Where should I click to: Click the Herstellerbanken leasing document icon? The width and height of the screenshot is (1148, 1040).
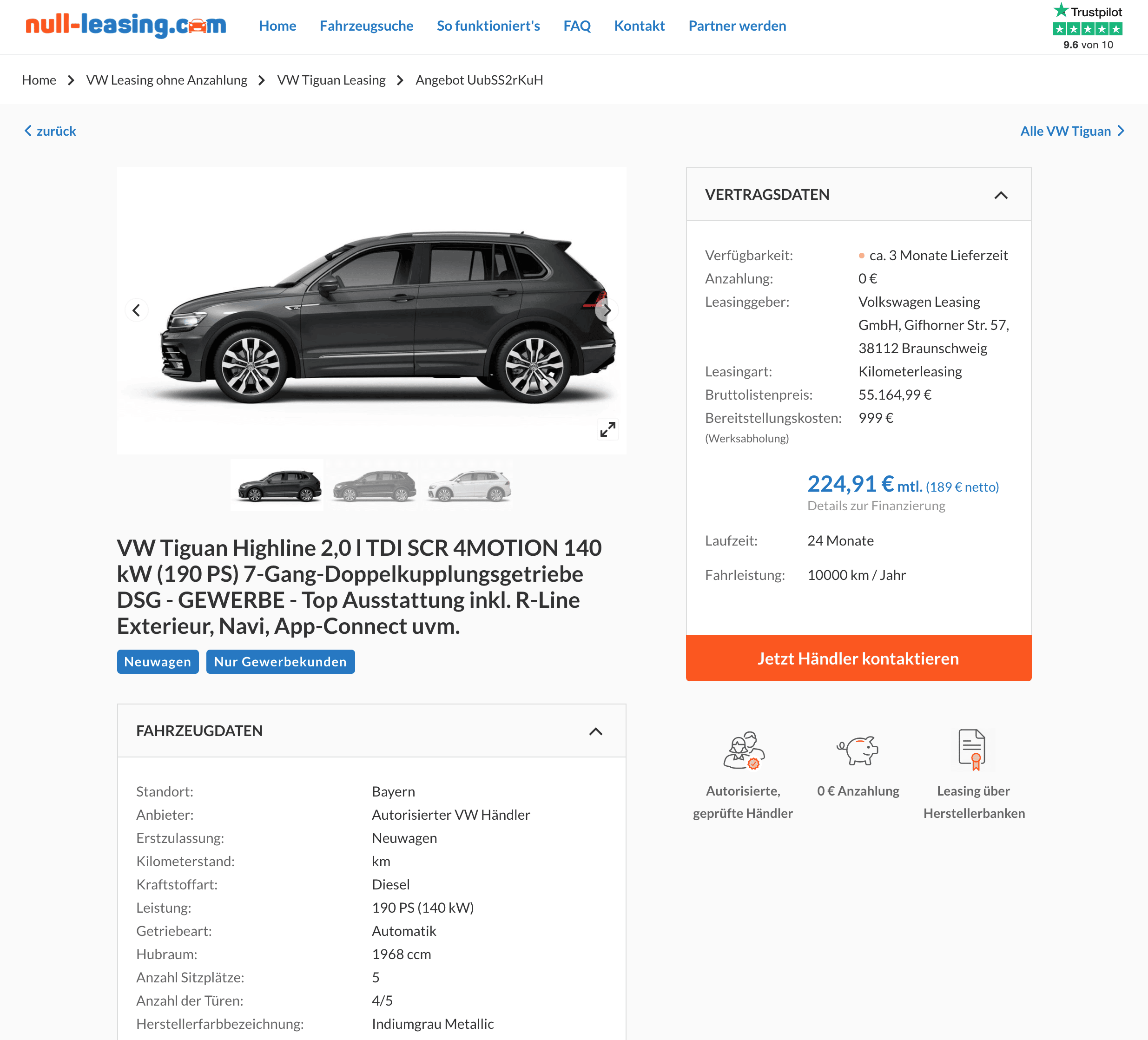[972, 750]
